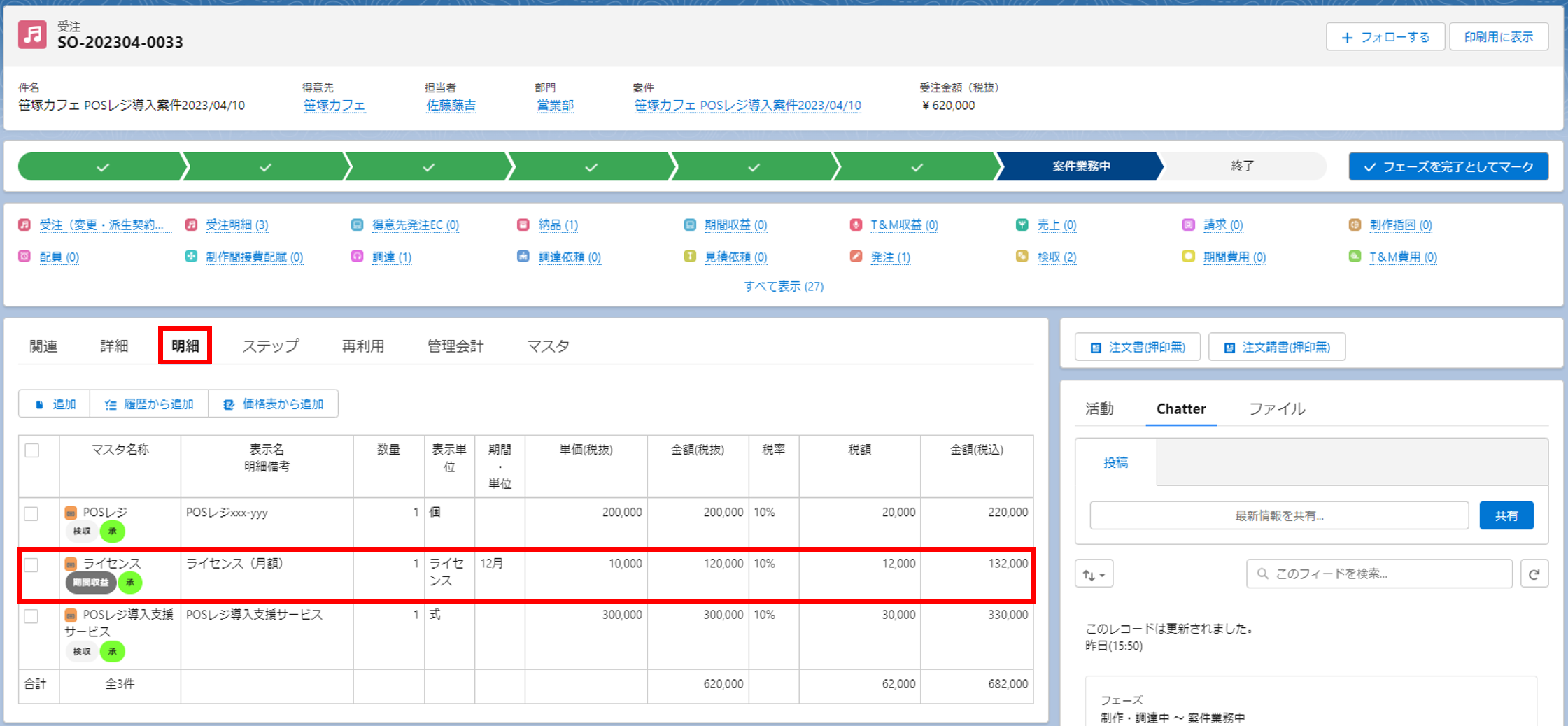Click the 制作指図 (0) icon

[1355, 225]
